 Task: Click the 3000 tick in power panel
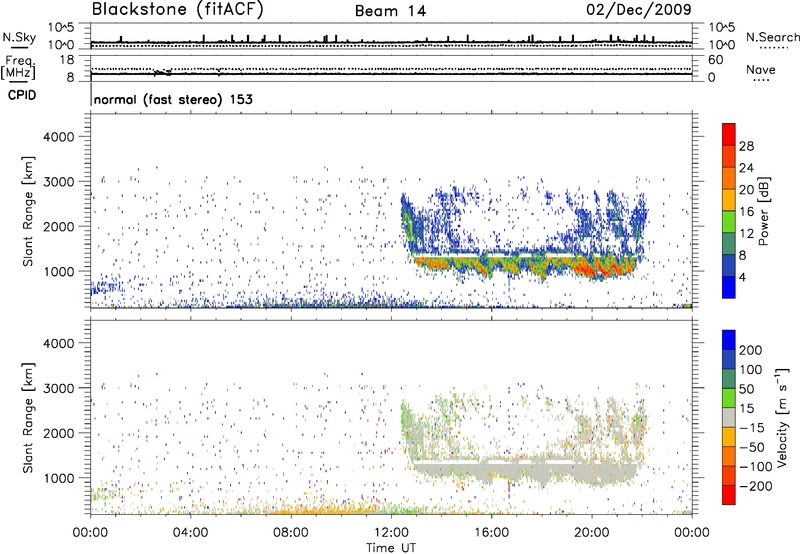click(59, 182)
